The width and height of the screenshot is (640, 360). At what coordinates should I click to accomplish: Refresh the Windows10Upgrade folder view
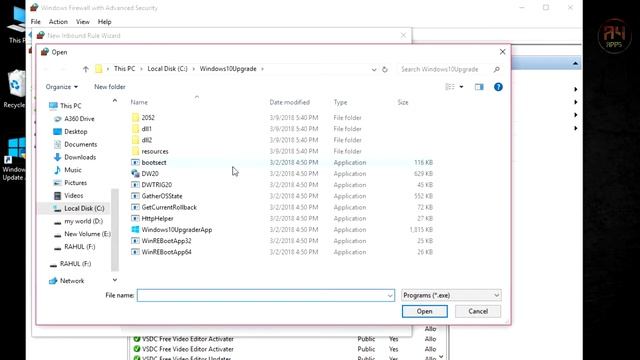(x=384, y=69)
